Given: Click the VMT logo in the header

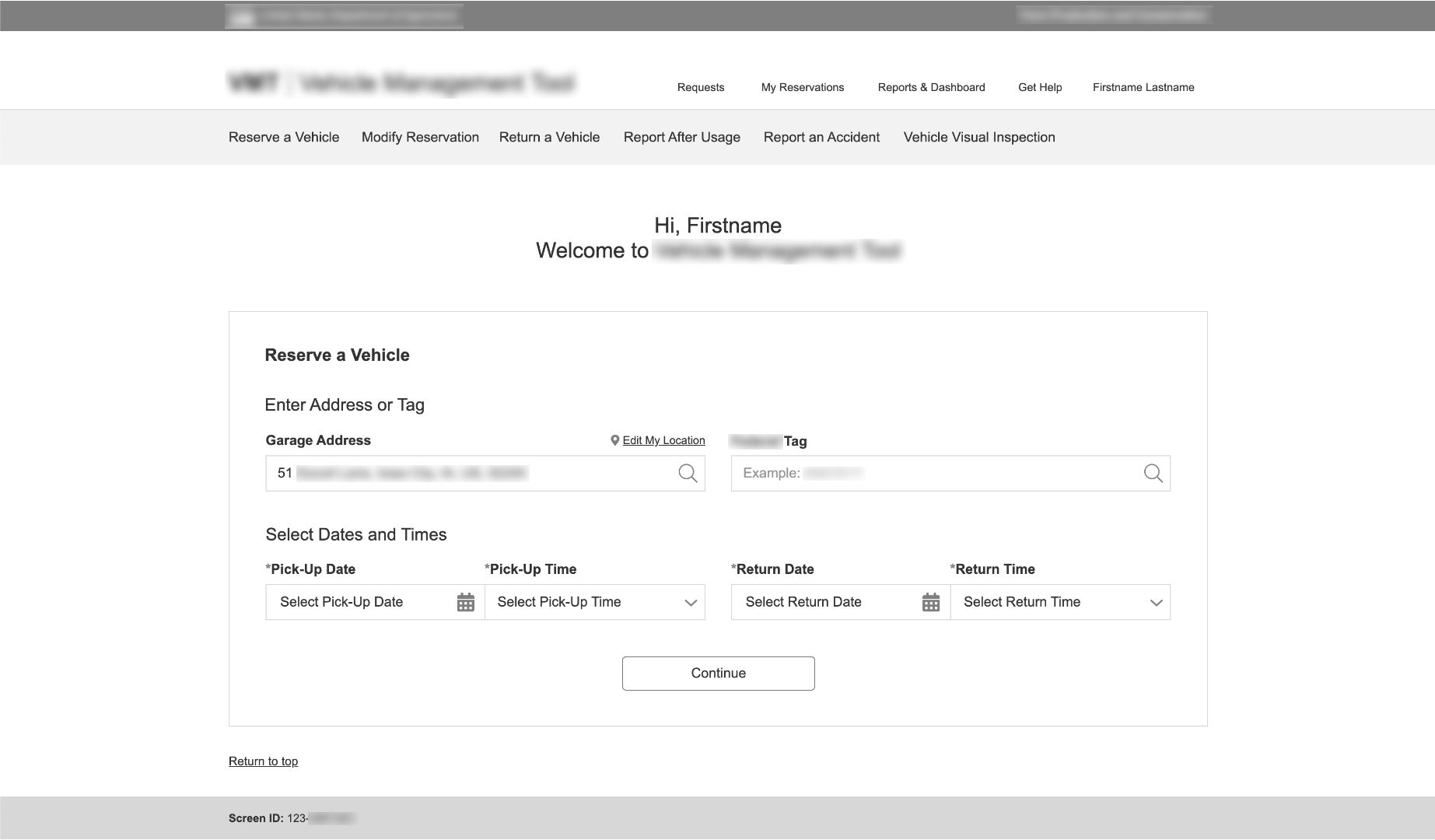Looking at the screenshot, I should coord(252,82).
